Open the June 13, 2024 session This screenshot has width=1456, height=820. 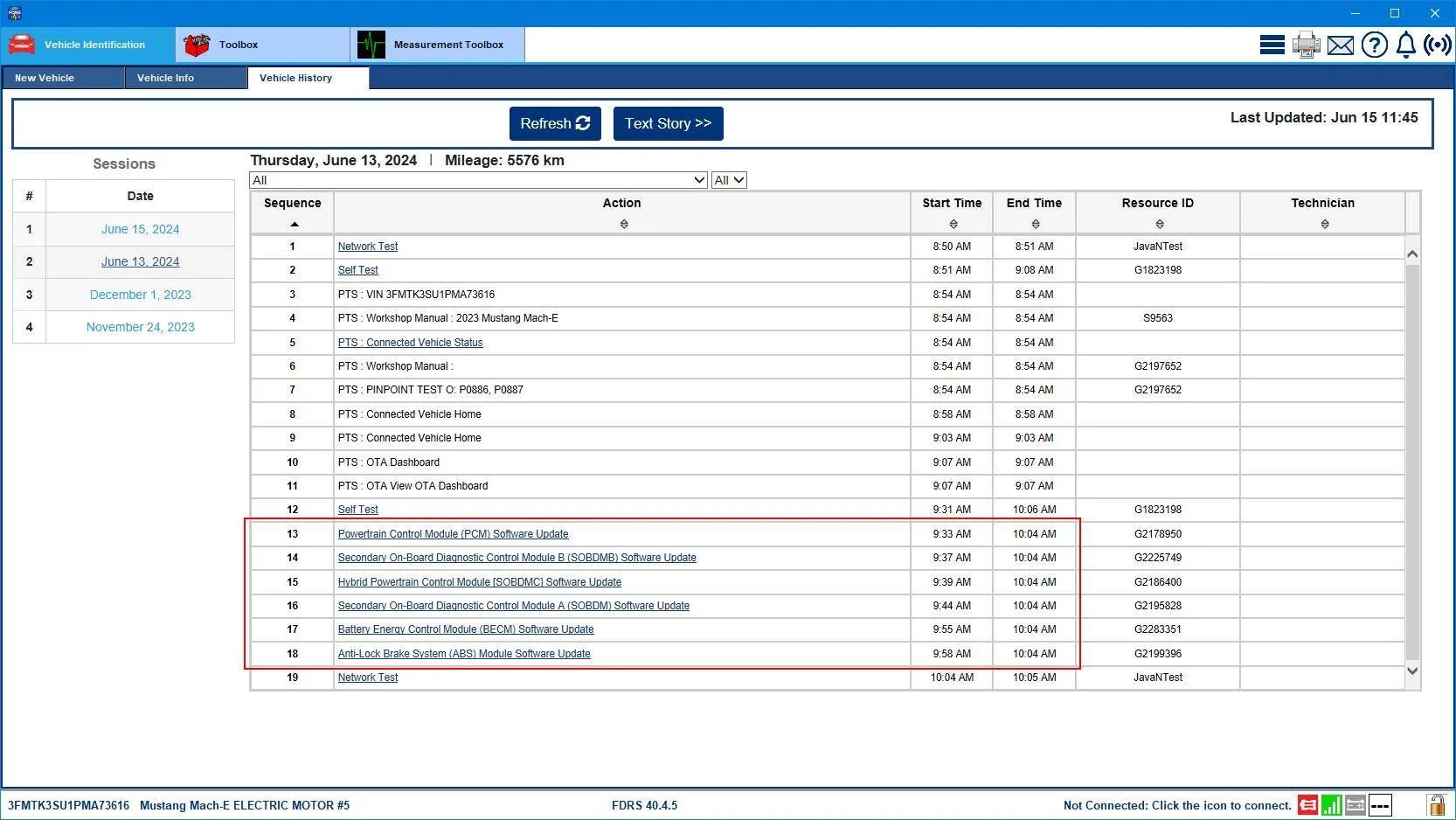pyautogui.click(x=140, y=261)
